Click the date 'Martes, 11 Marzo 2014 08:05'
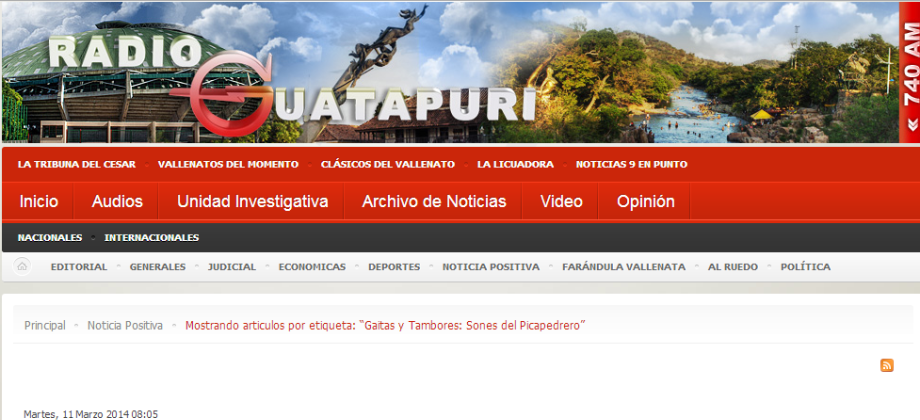 click(91, 414)
